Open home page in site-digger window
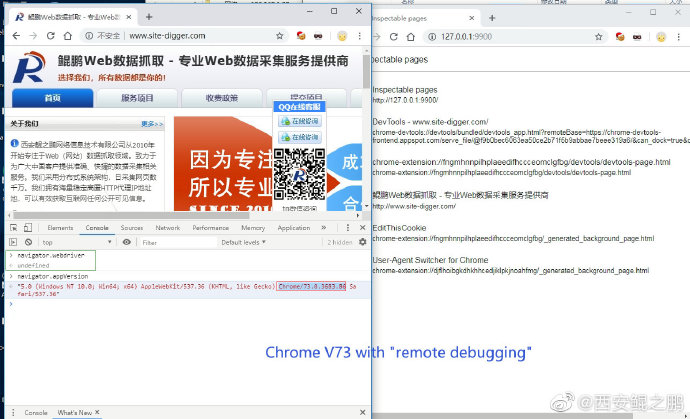 click(67, 36)
